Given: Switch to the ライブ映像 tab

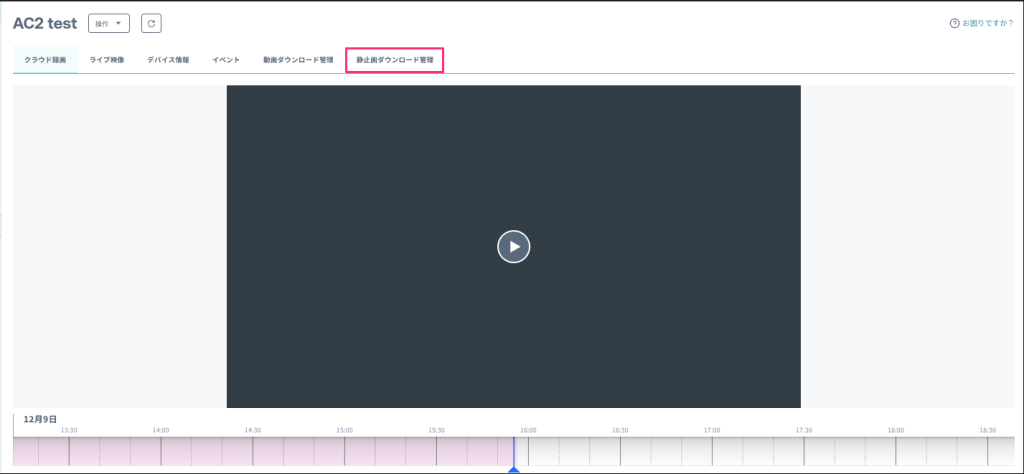Looking at the screenshot, I should click(107, 60).
